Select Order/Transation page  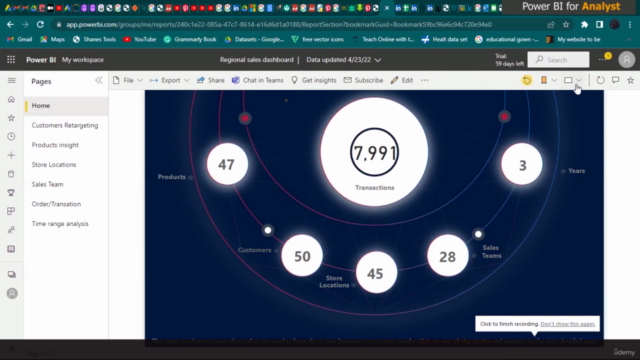[x=66, y=204]
